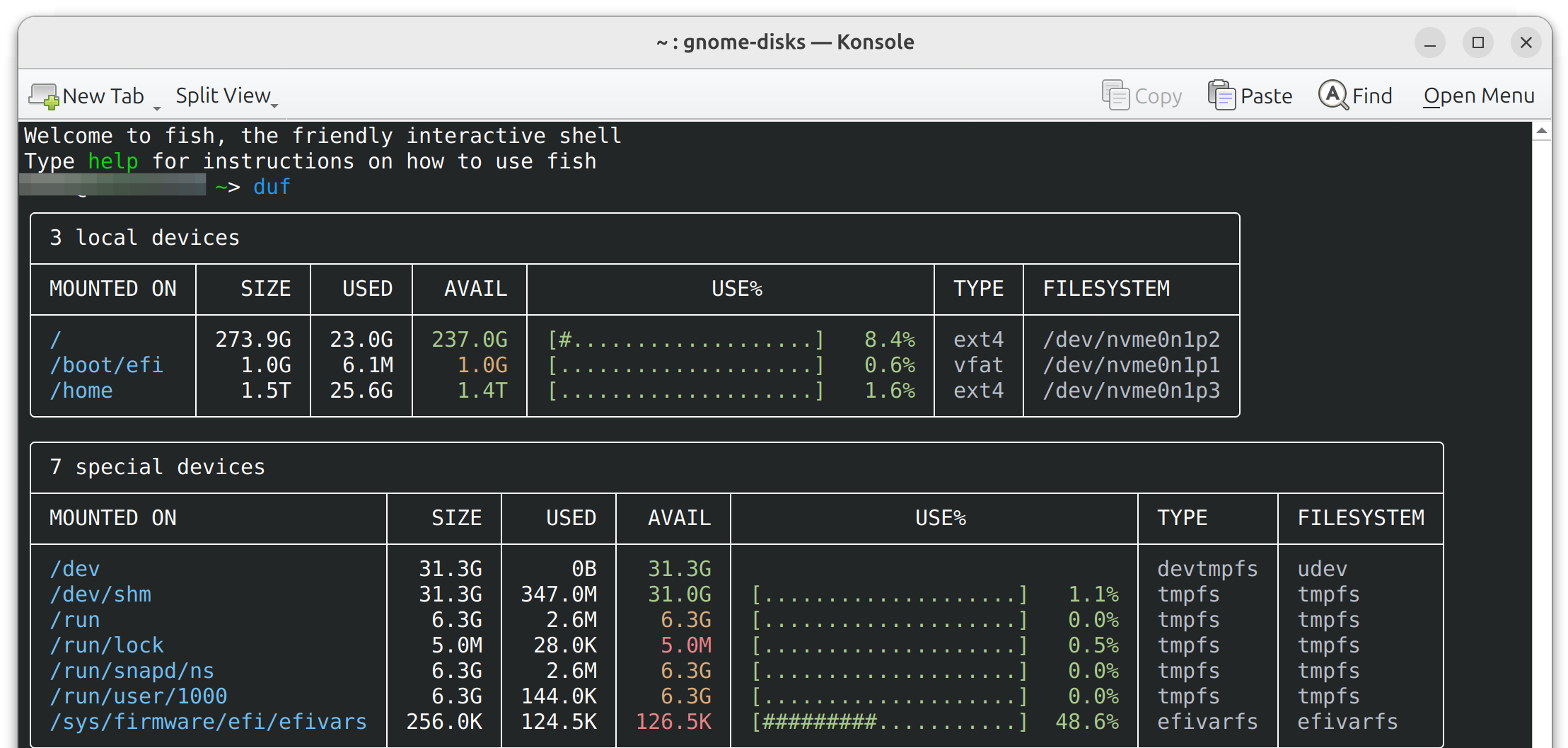Select the '/boot/efi' mount path
This screenshot has width=1568, height=748.
(106, 365)
